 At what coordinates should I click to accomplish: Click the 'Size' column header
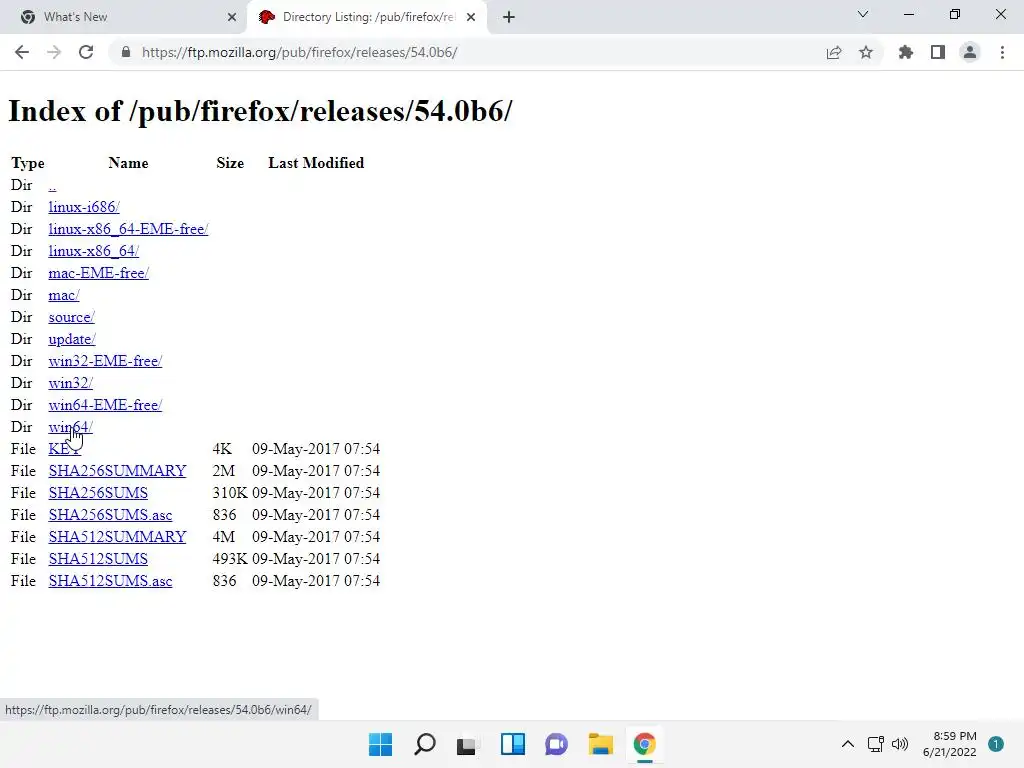point(230,163)
